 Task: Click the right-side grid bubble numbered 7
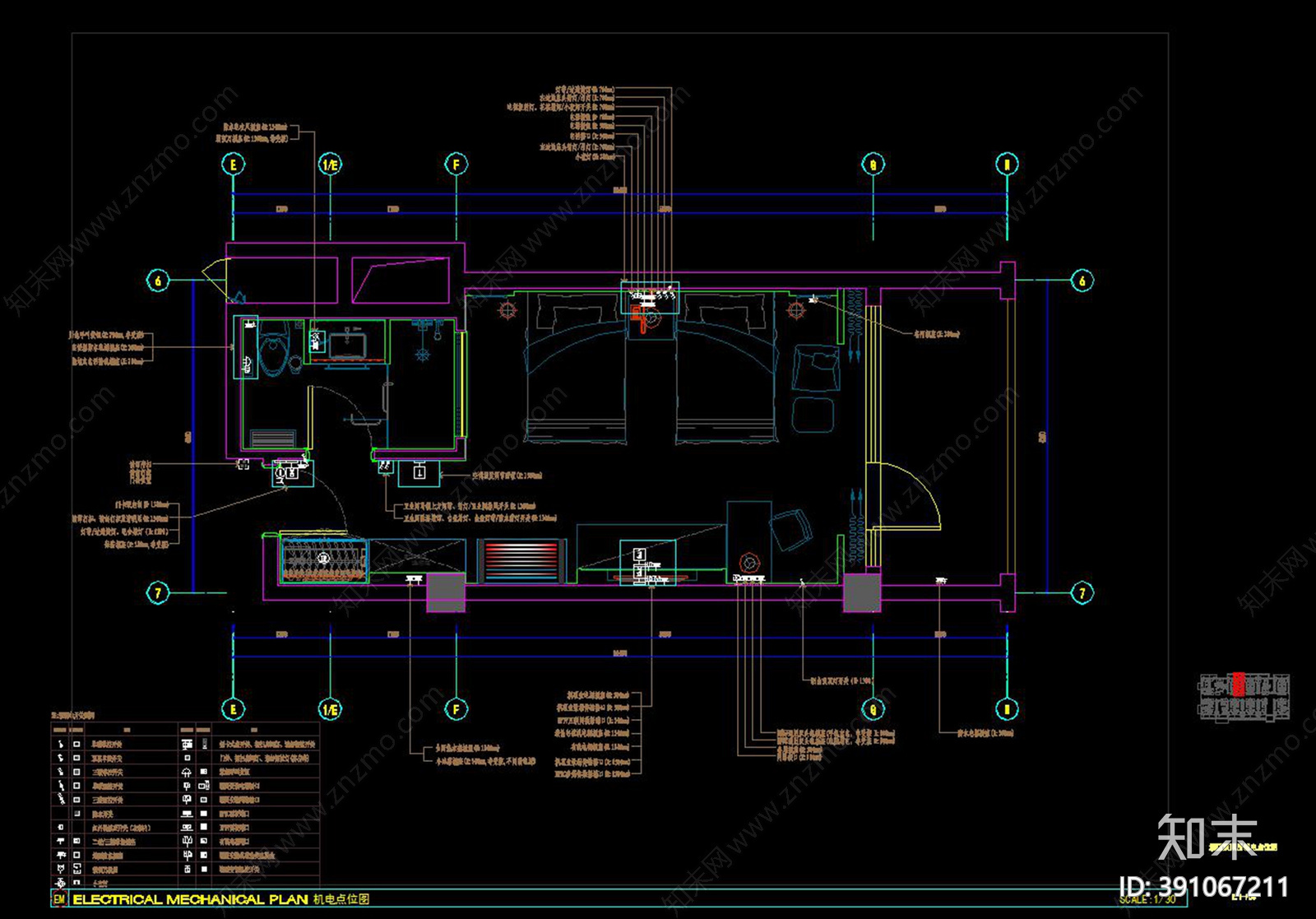[x=1082, y=592]
